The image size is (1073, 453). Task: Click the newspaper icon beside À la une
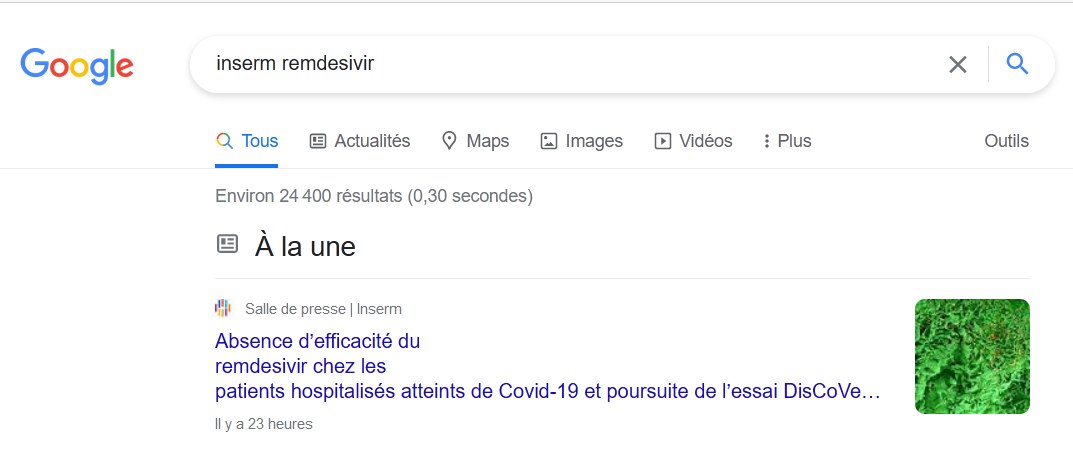227,244
